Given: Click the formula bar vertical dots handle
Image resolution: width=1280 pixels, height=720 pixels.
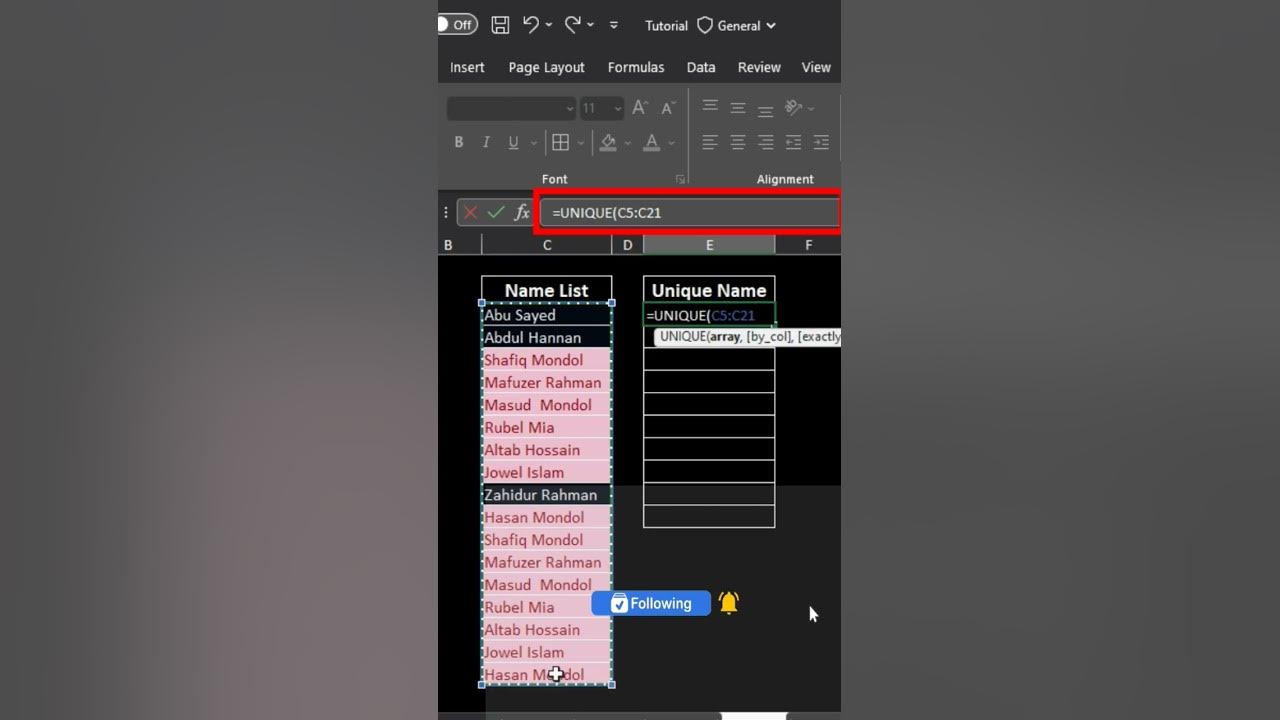Looking at the screenshot, I should pos(446,212).
